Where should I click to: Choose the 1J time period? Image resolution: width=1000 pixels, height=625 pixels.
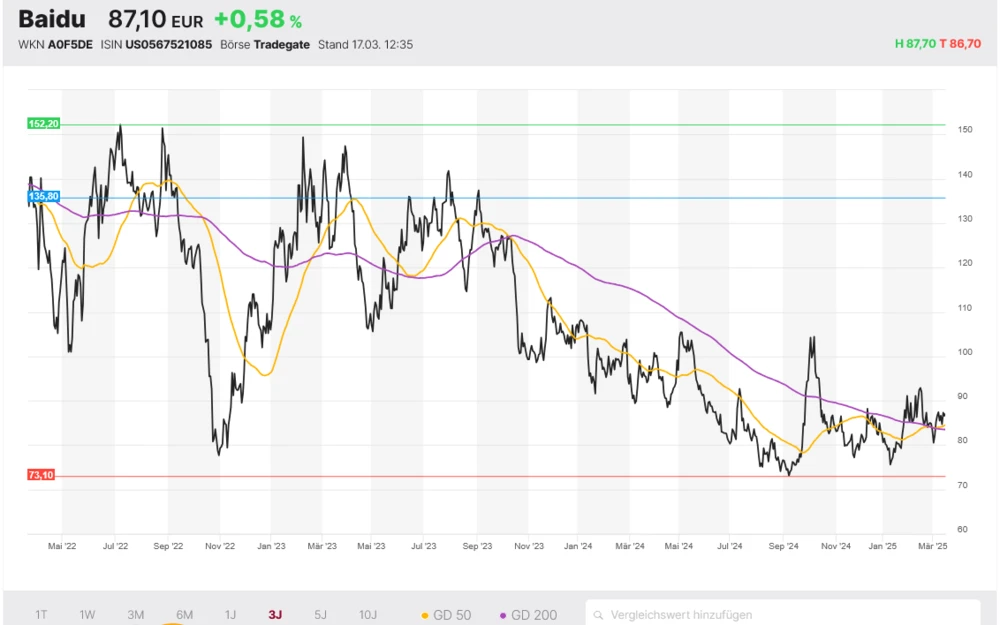pyautogui.click(x=230, y=615)
